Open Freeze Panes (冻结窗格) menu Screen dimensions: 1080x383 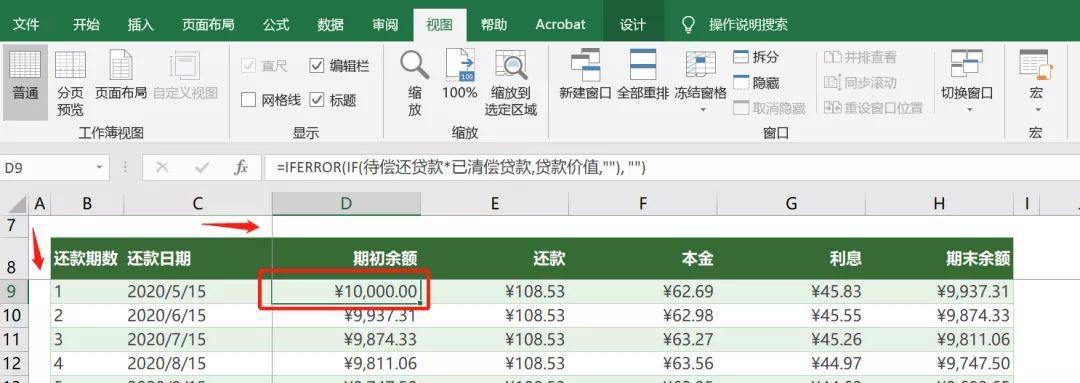[x=700, y=82]
